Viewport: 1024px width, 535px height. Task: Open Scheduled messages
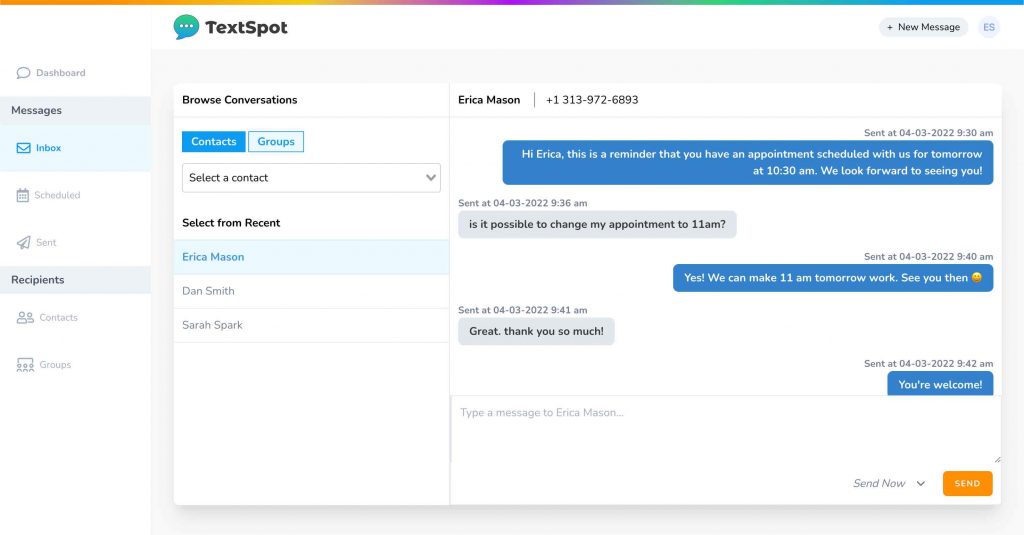[x=57, y=195]
